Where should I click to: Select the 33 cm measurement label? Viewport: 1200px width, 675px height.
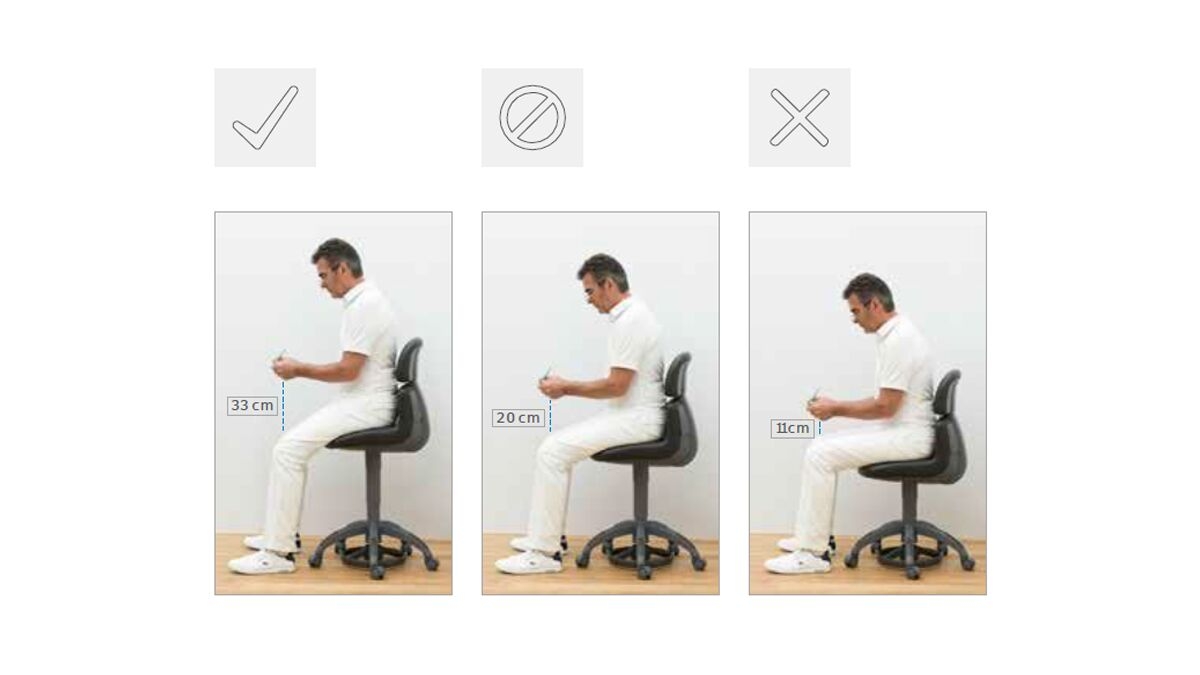coord(252,406)
